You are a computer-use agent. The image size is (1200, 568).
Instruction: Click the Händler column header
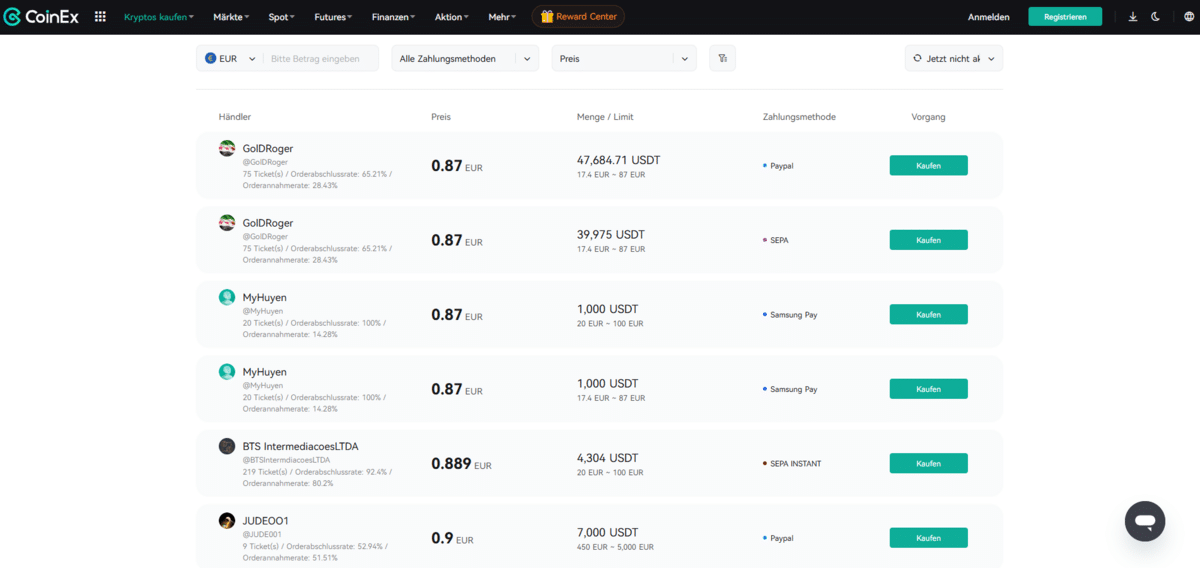(235, 117)
